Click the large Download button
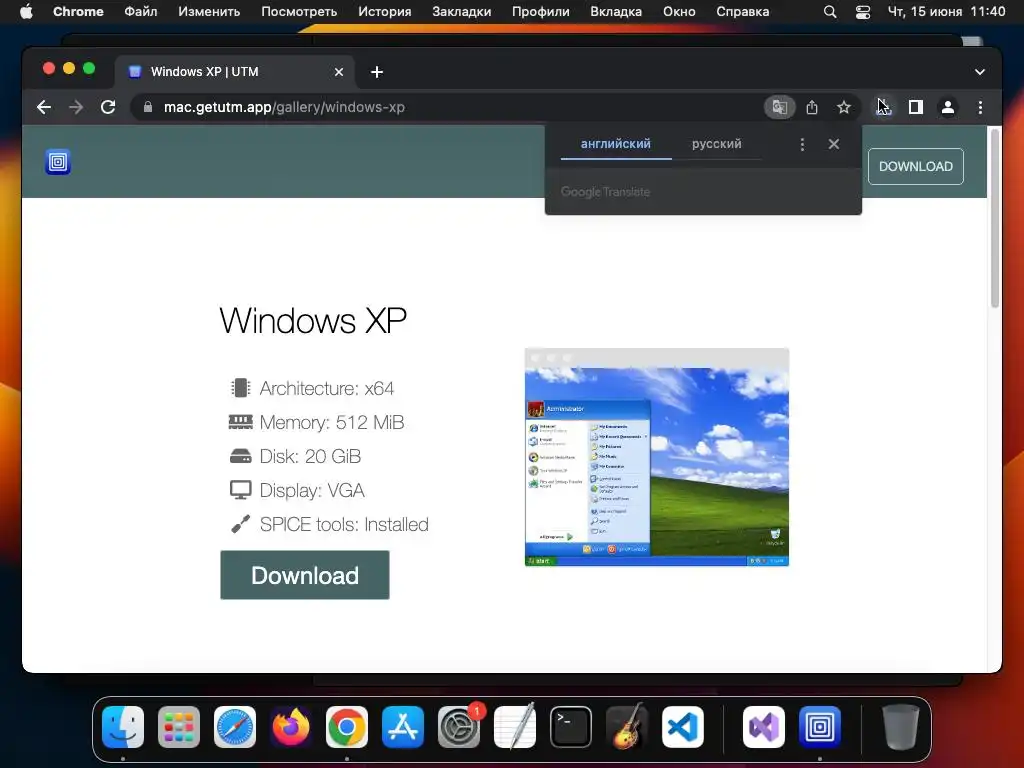This screenshot has width=1024, height=768. 305,575
